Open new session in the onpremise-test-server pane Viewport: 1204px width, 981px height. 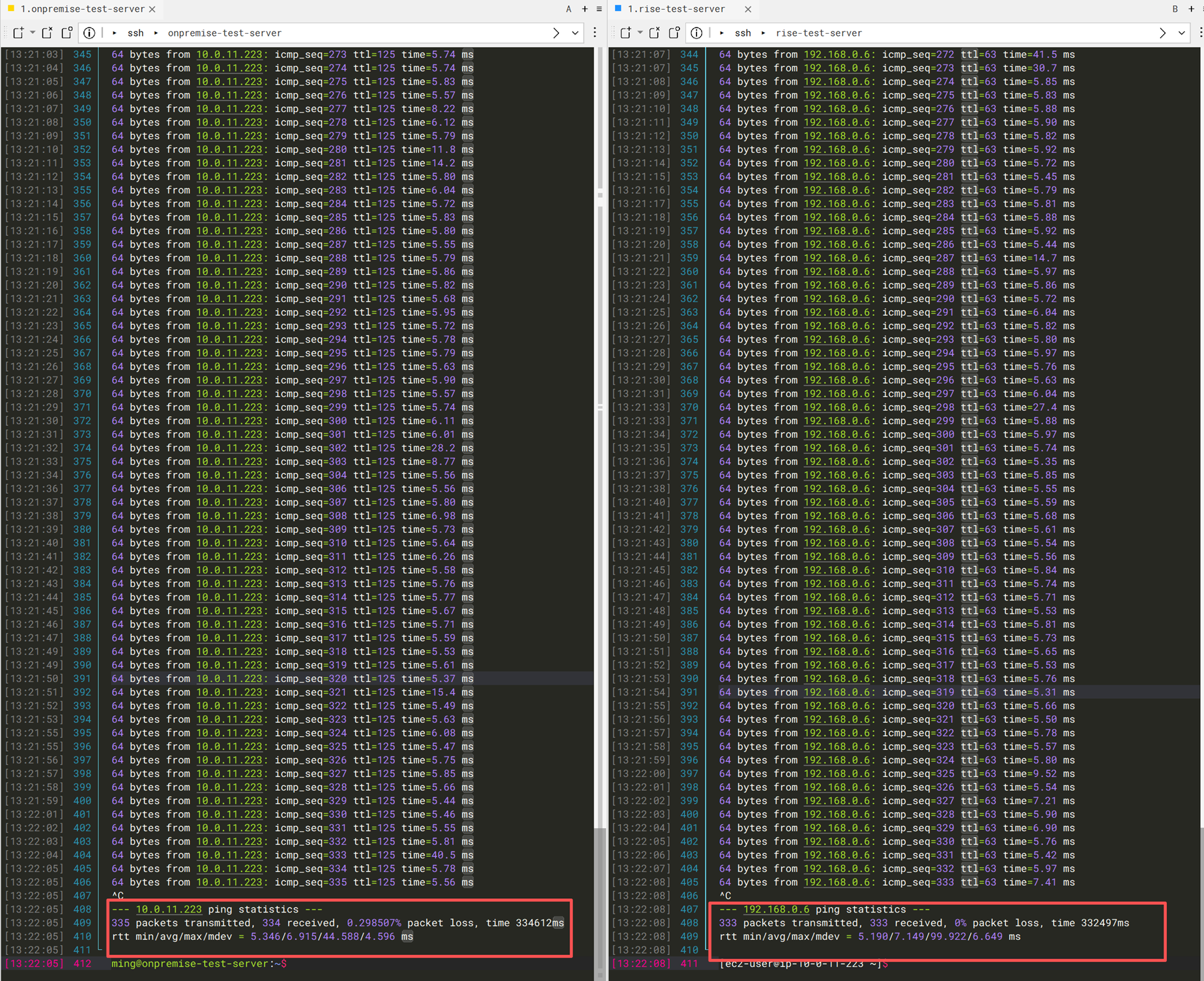click(x=18, y=33)
